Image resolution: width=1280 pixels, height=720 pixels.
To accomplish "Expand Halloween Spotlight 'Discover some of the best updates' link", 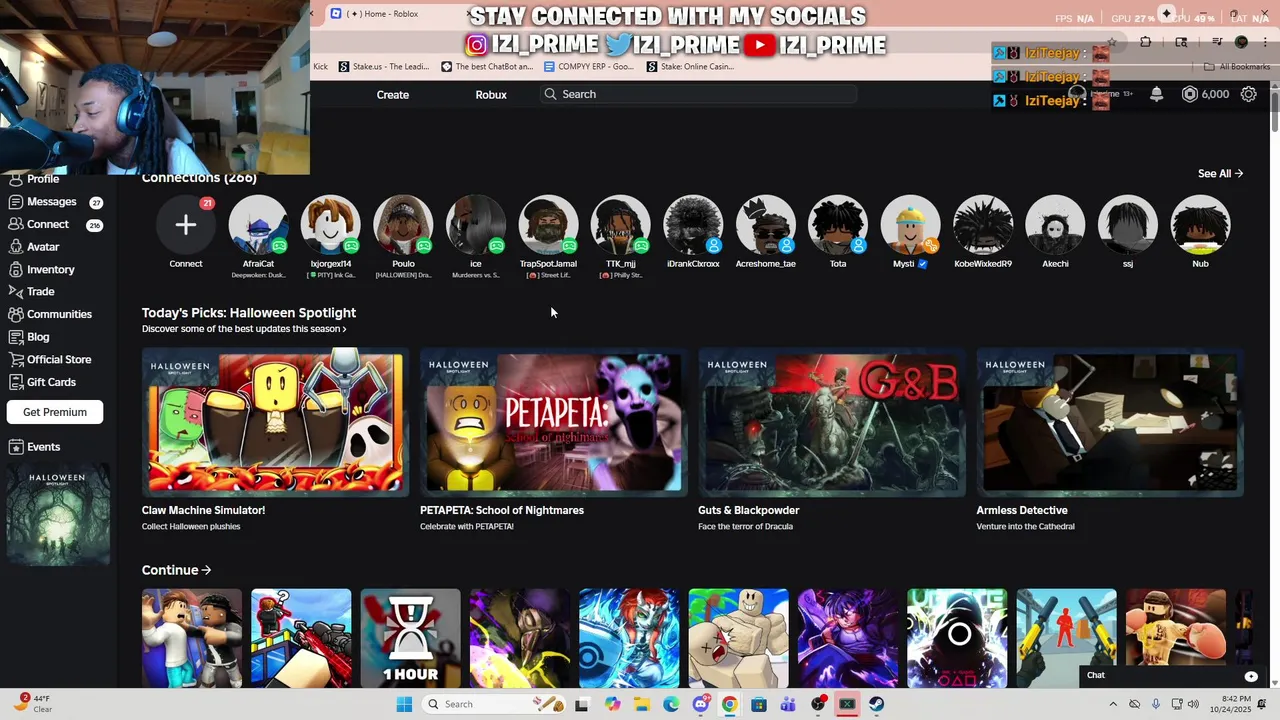I will coord(244,329).
